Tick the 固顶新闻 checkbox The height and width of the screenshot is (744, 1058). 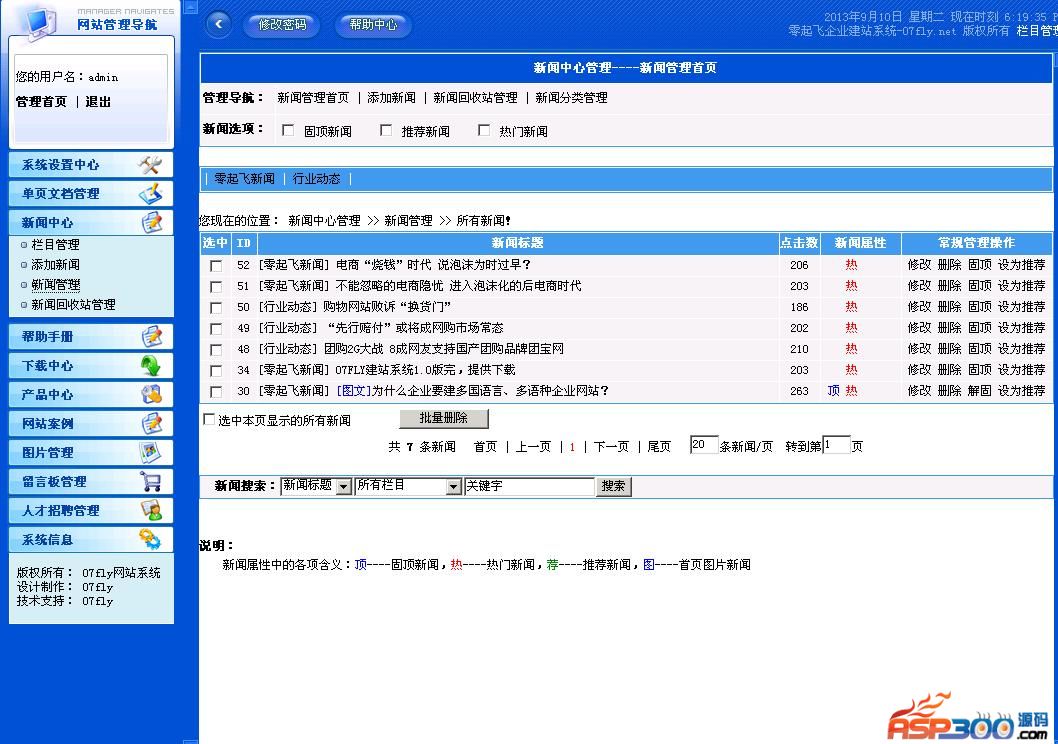click(x=288, y=130)
